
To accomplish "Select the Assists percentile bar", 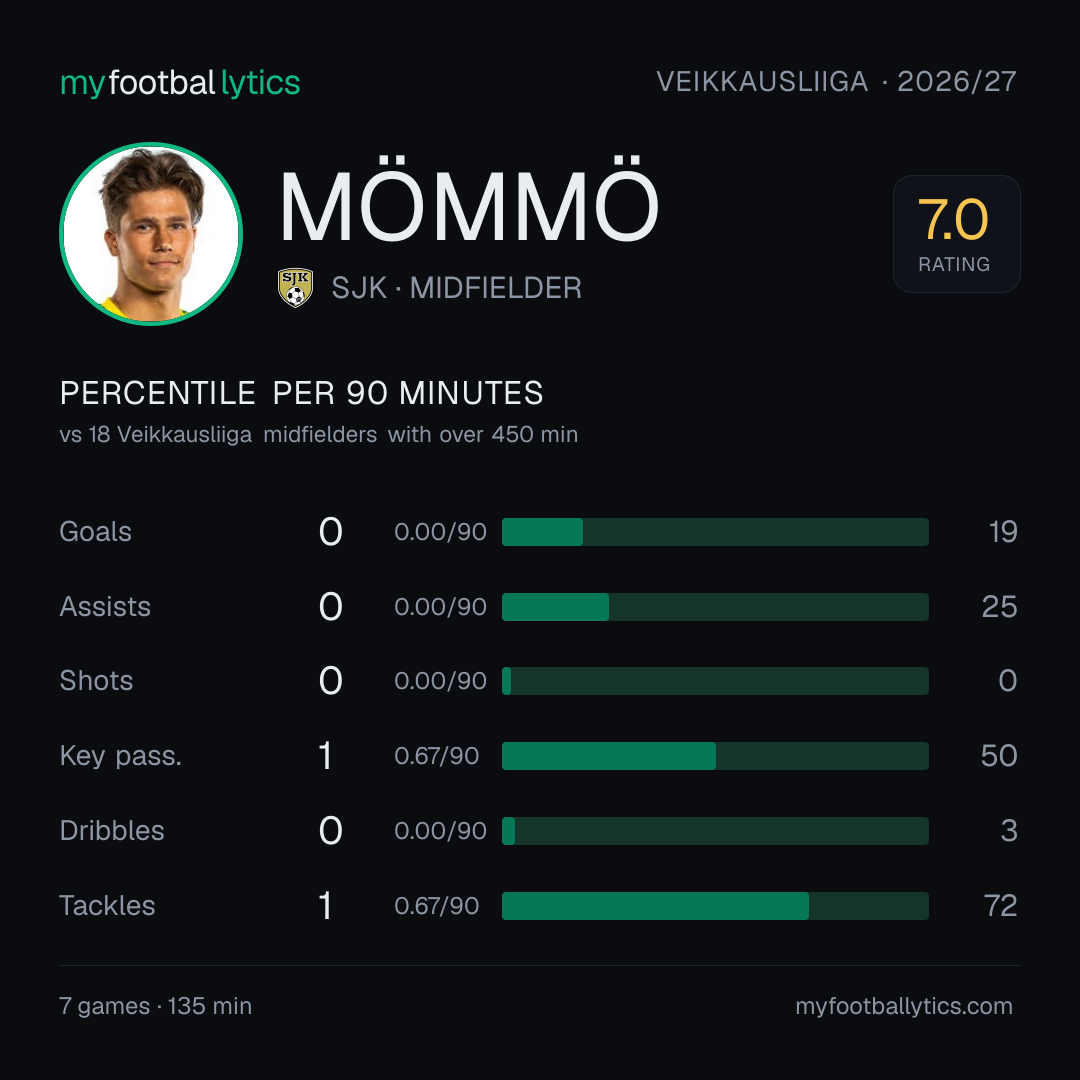I will pos(715,607).
